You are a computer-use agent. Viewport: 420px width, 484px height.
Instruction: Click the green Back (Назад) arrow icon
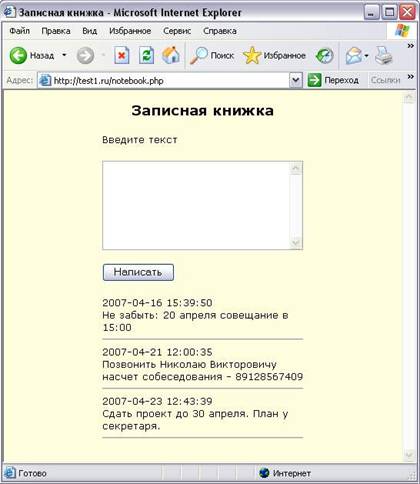18,55
